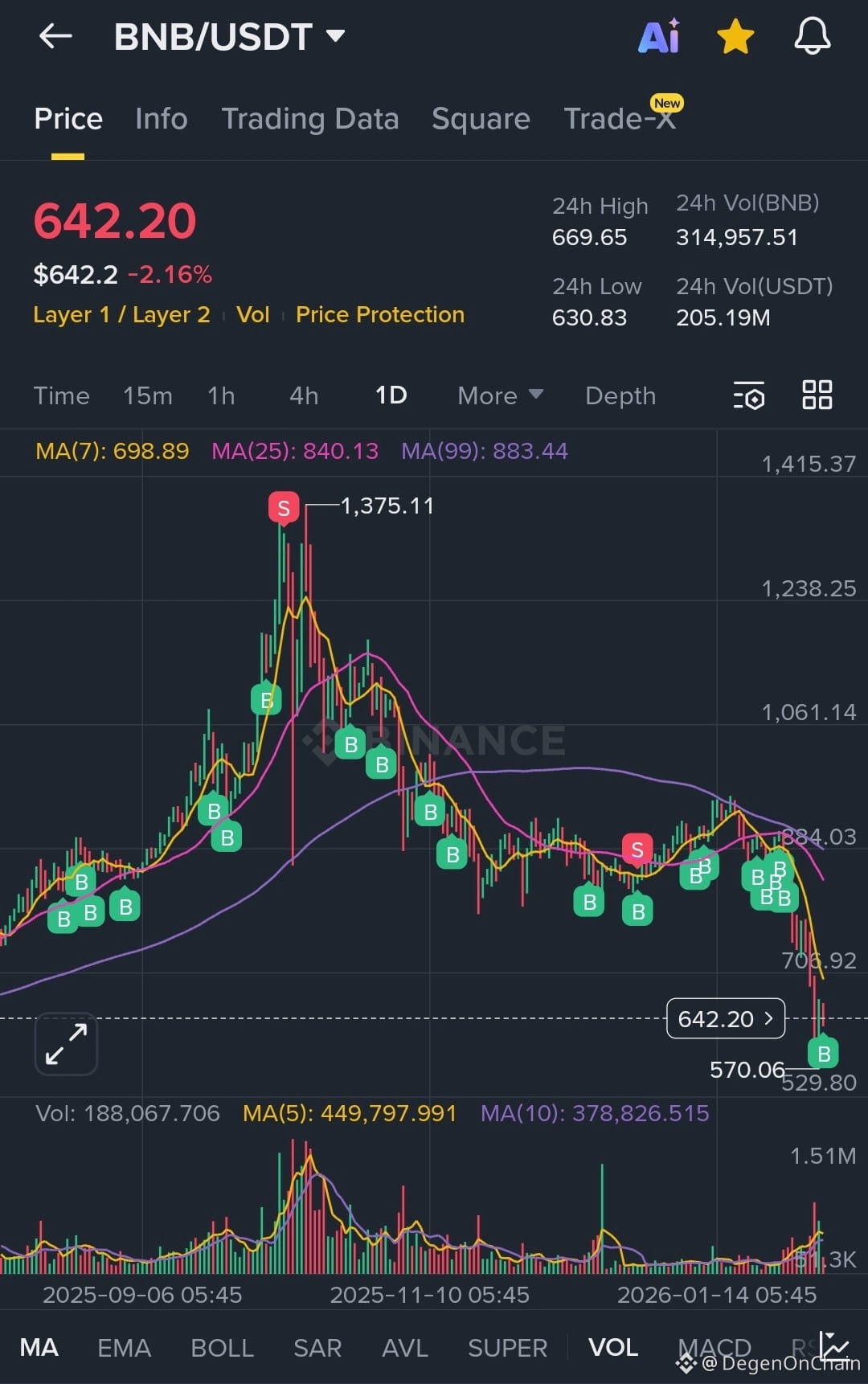Tap the Layer 1 / Layer 2 tag
This screenshot has width=868, height=1384.
pos(121,314)
